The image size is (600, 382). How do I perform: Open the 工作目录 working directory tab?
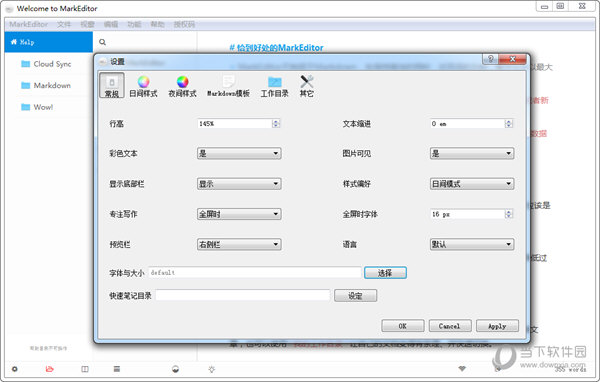pyautogui.click(x=274, y=86)
